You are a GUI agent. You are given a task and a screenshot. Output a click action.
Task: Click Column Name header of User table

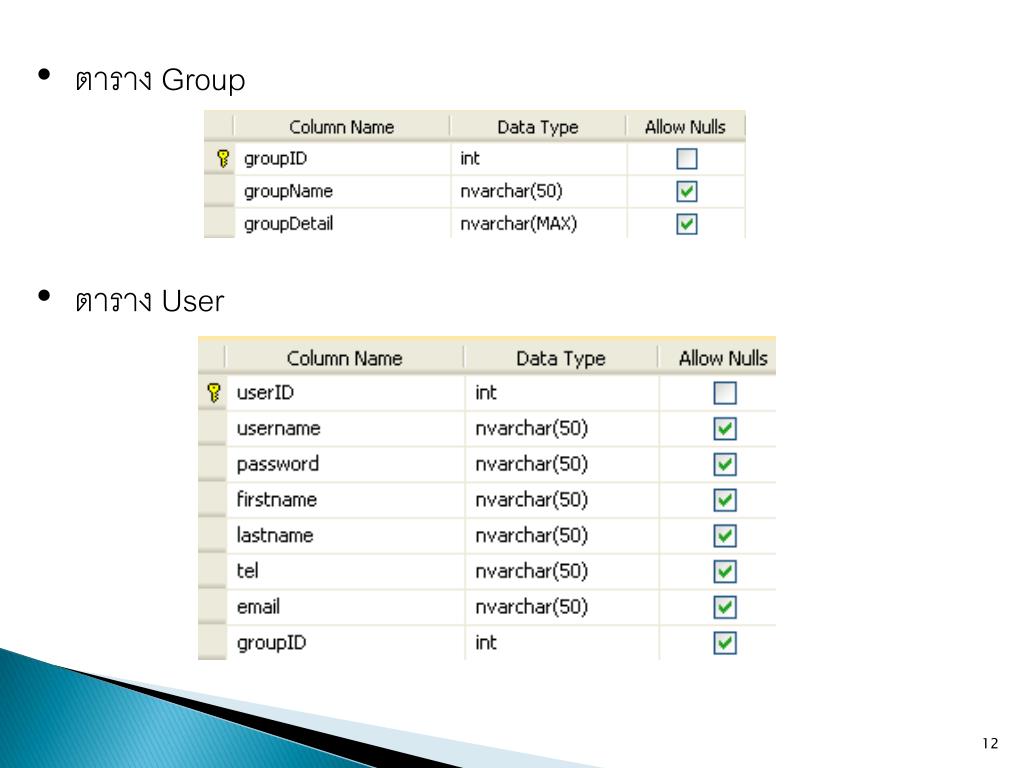[x=344, y=358]
